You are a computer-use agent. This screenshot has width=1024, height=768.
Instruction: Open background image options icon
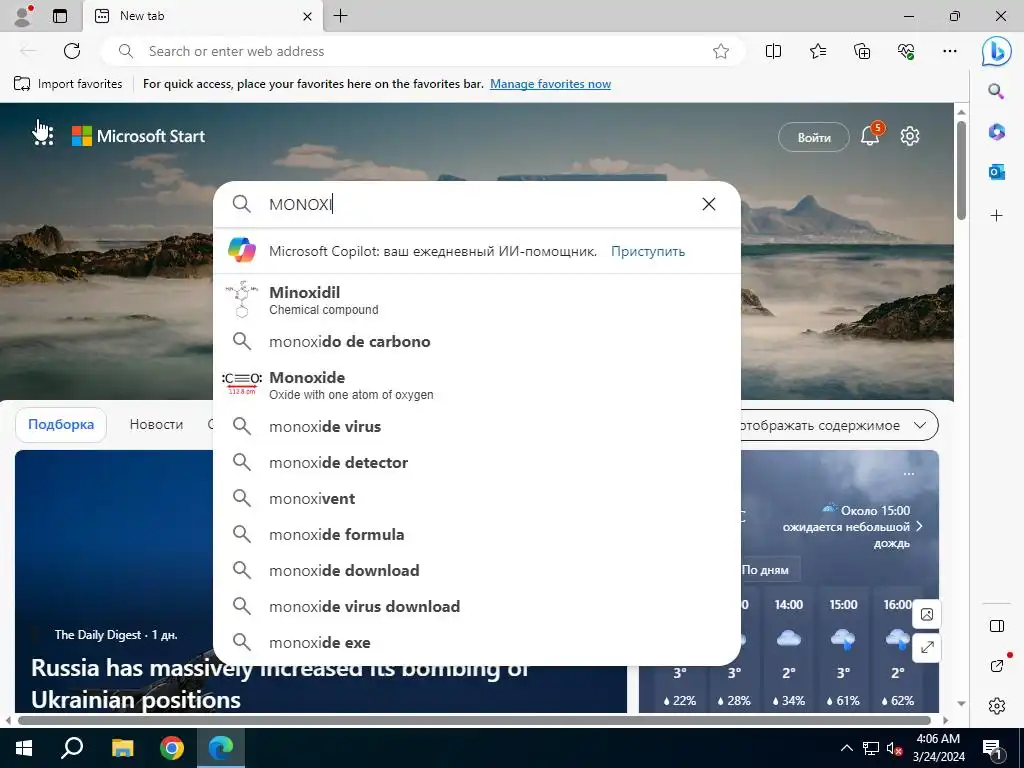click(x=927, y=614)
